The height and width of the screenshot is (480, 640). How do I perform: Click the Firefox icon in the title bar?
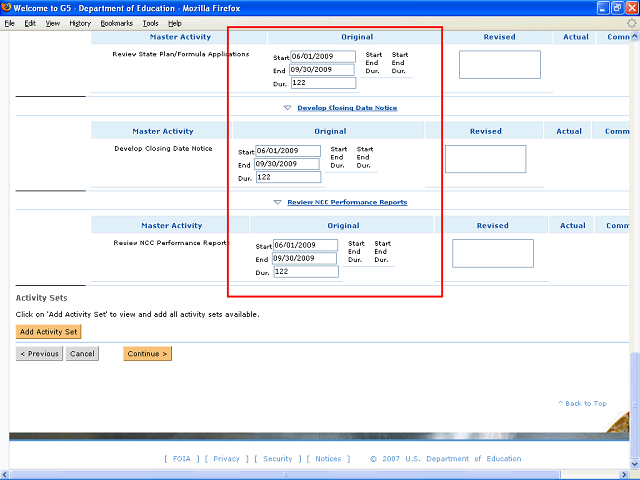[6, 7]
